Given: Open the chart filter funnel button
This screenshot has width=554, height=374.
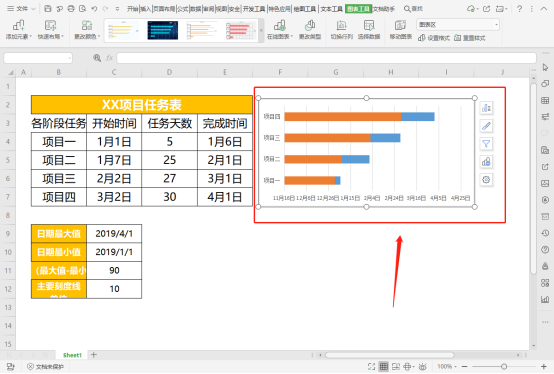Looking at the screenshot, I should tap(486, 144).
